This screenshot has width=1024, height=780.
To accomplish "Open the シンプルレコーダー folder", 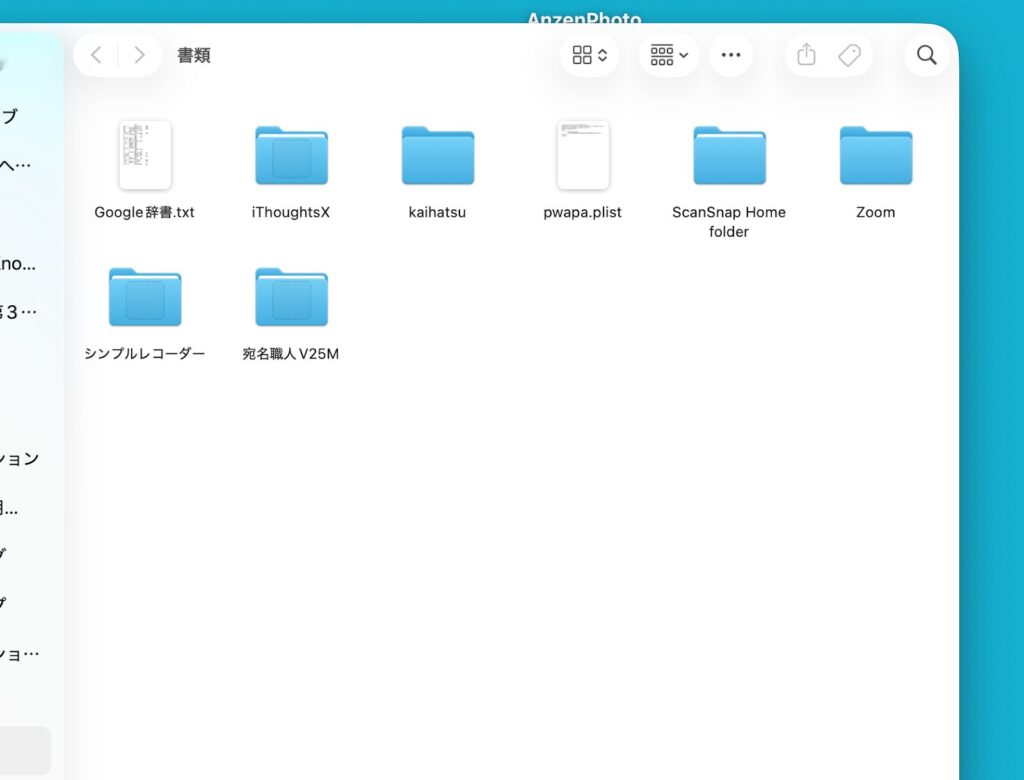I will [x=144, y=295].
